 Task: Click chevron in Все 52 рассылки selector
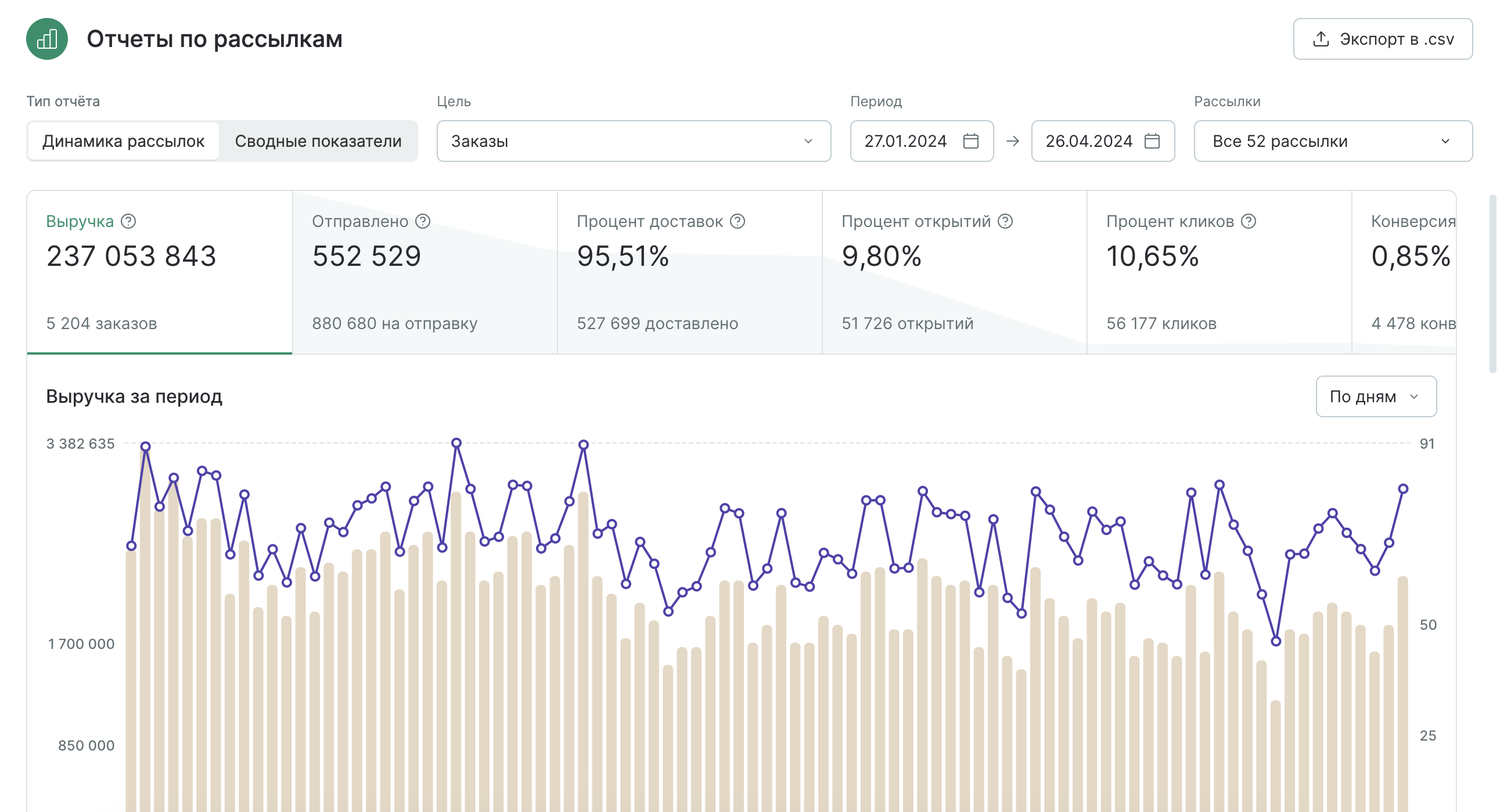point(1445,142)
